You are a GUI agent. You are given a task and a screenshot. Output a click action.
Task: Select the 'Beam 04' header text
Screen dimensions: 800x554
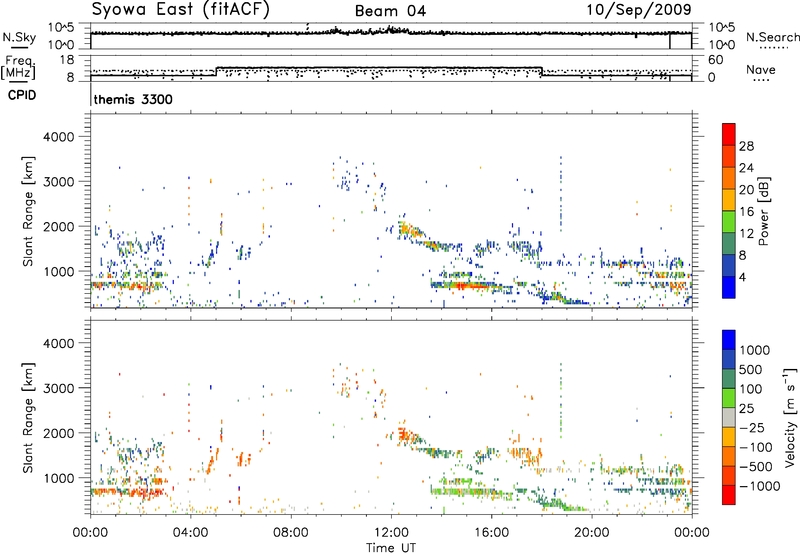390,11
